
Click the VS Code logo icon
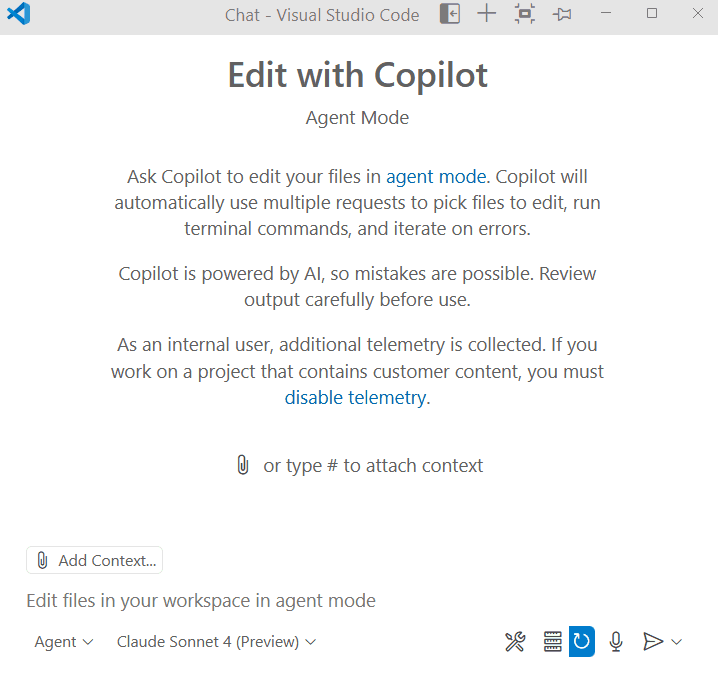(x=19, y=14)
